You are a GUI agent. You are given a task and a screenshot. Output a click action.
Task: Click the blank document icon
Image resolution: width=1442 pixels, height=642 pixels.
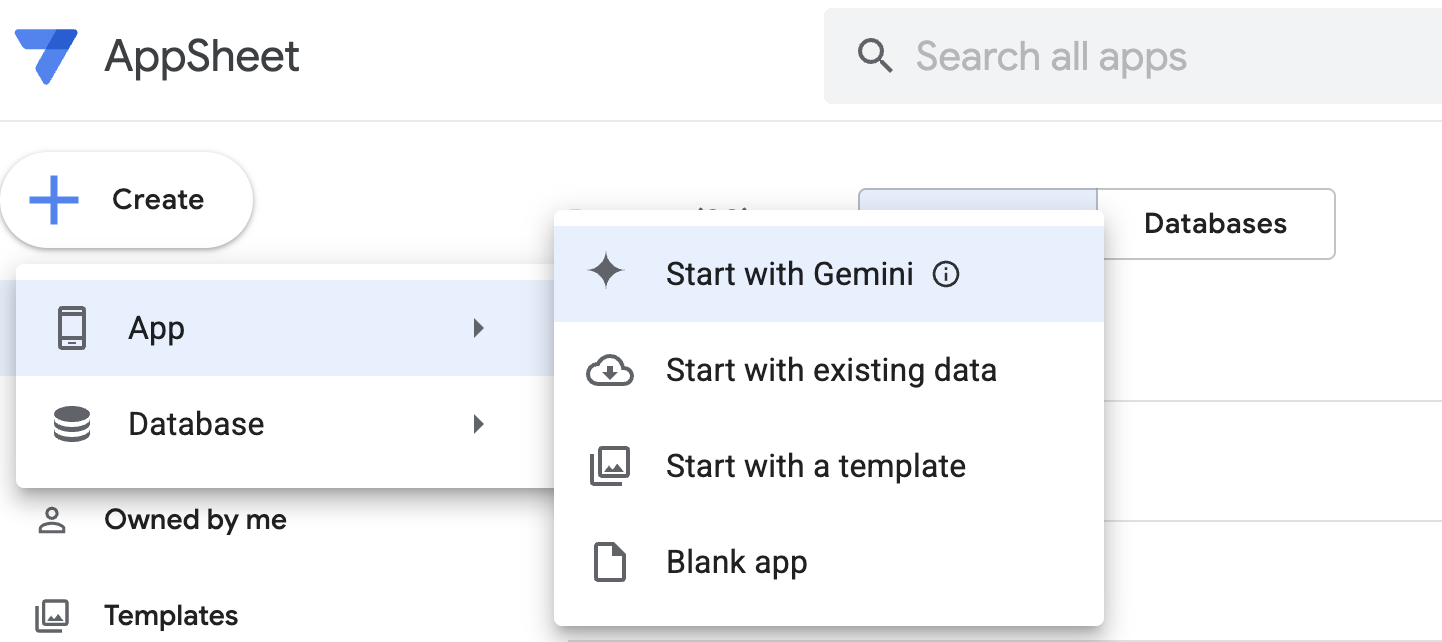[x=609, y=562]
